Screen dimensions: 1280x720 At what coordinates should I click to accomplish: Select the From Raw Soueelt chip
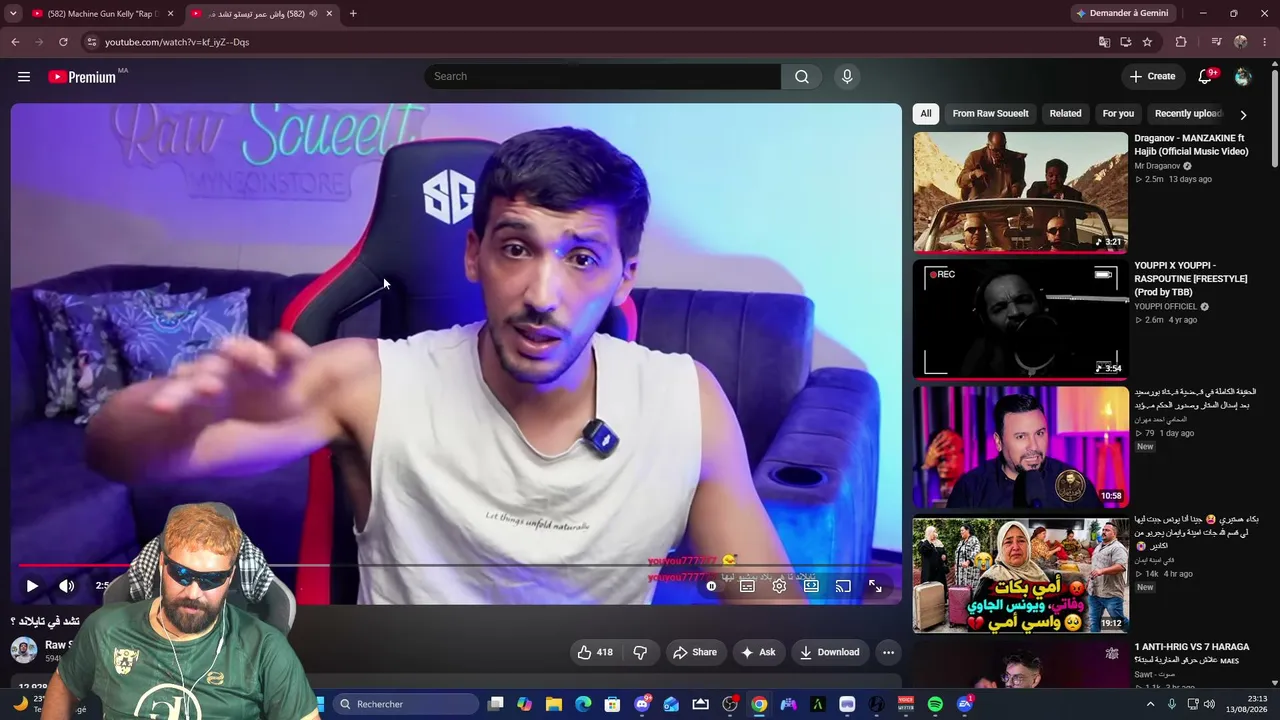pos(990,114)
